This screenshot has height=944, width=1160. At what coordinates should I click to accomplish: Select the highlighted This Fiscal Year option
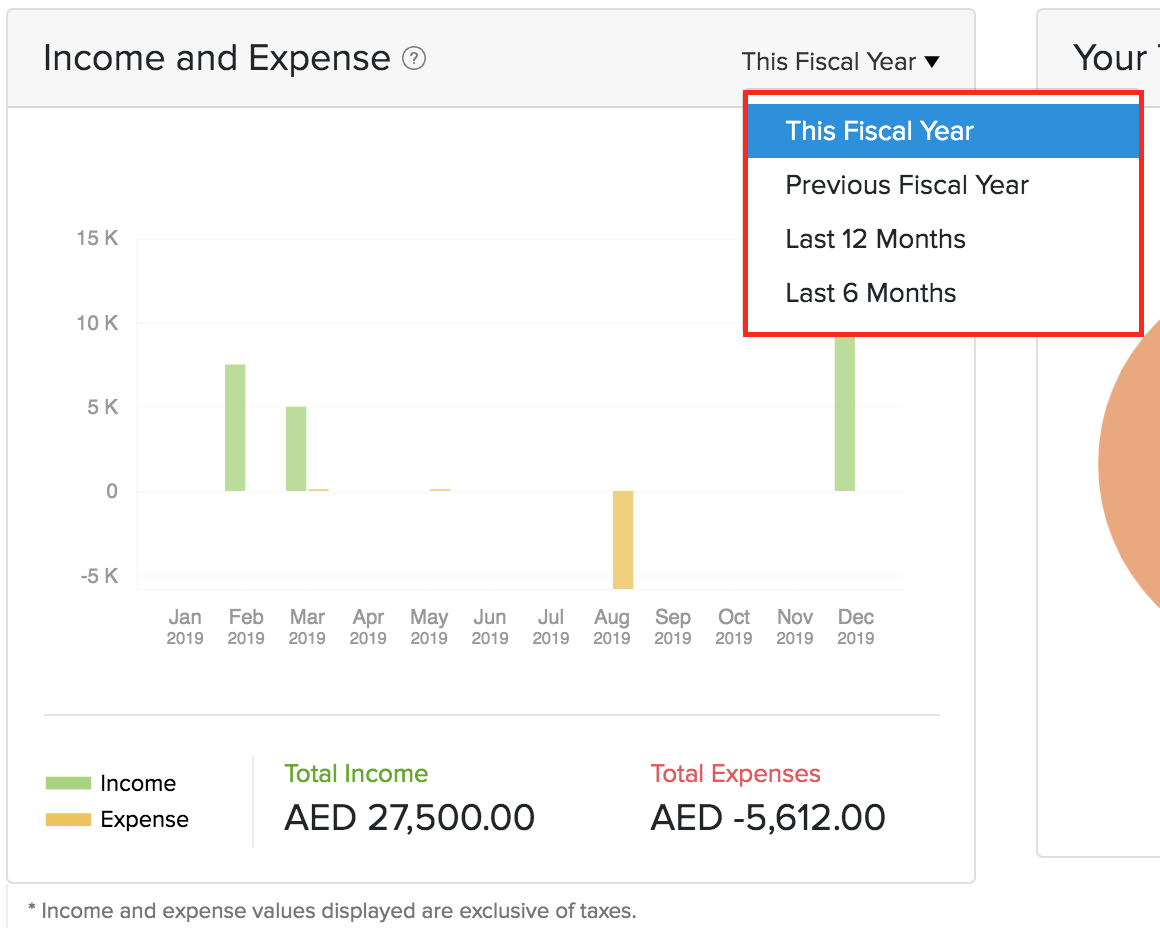coord(879,131)
